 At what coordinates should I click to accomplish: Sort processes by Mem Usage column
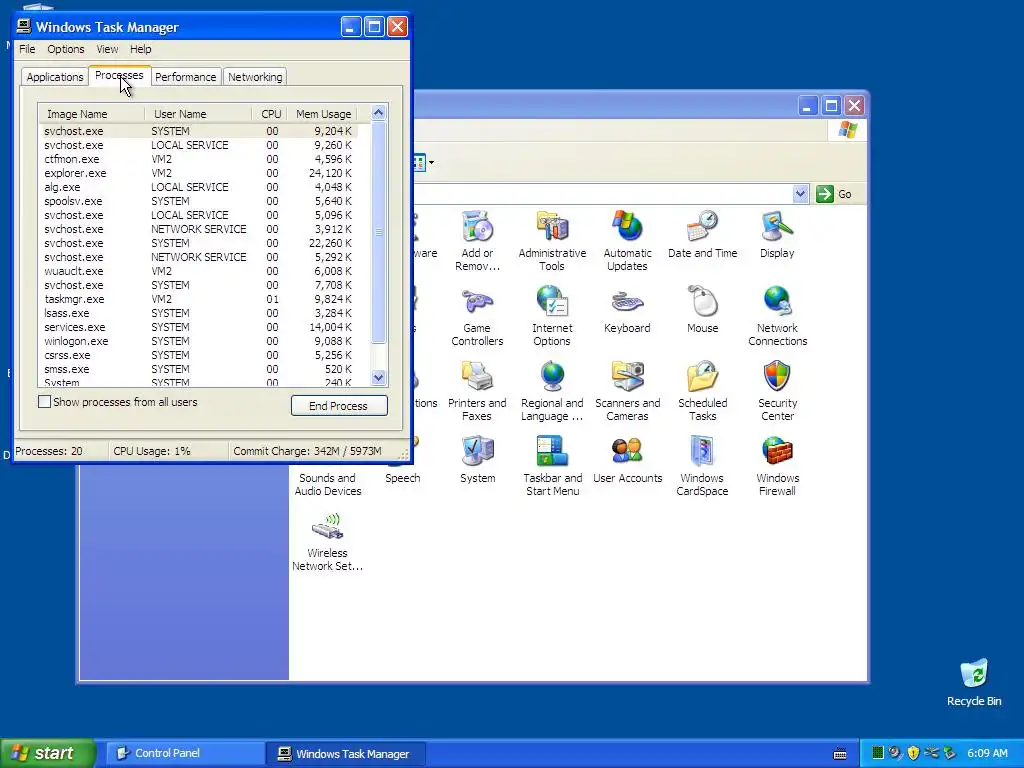[323, 114]
